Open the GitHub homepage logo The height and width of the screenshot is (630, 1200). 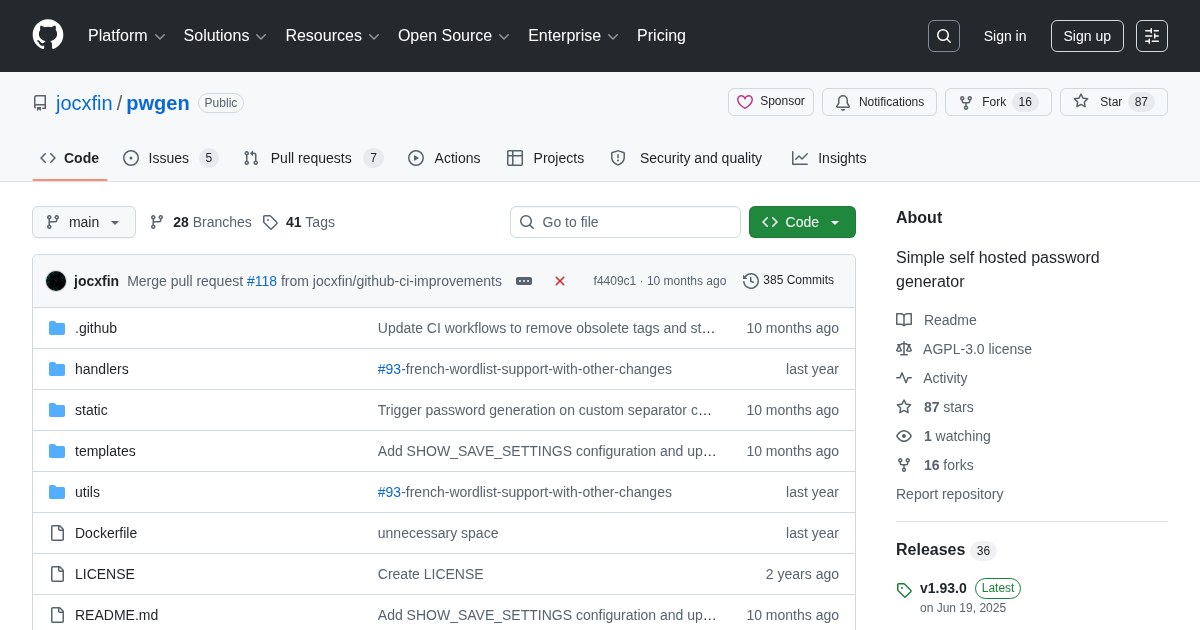pyautogui.click(x=48, y=35)
